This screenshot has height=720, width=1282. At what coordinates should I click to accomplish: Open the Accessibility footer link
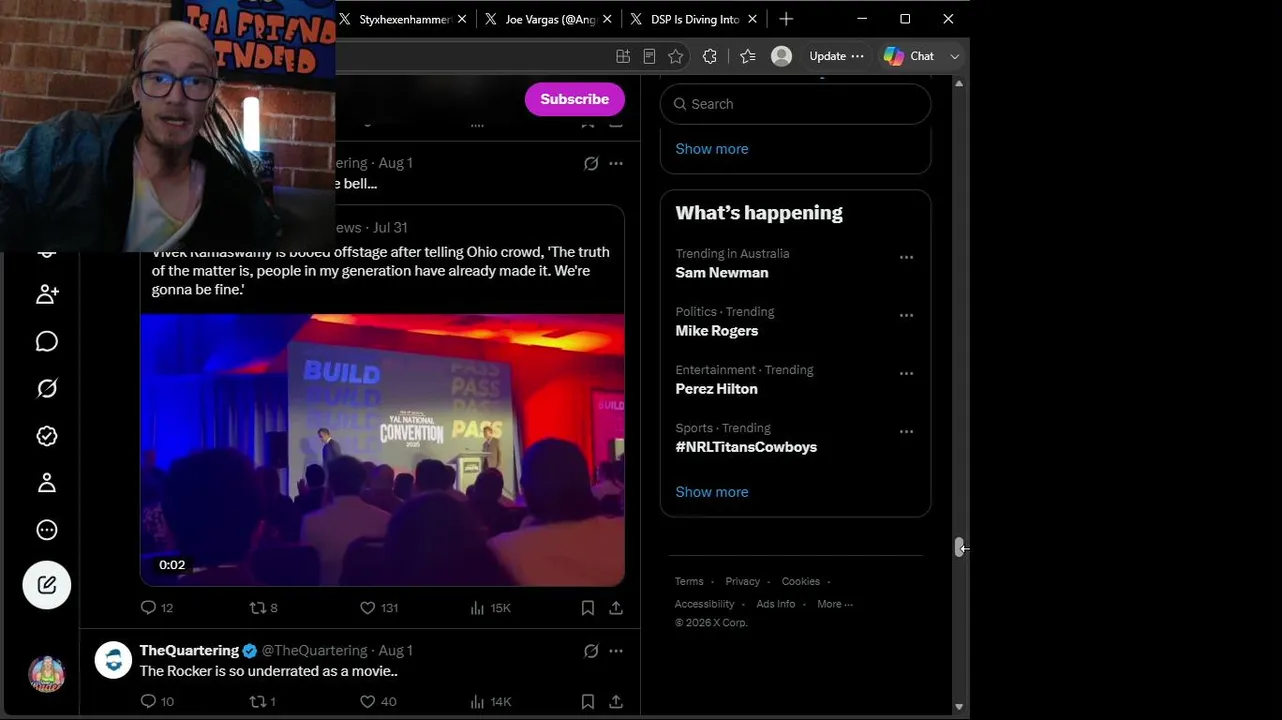[x=705, y=604]
